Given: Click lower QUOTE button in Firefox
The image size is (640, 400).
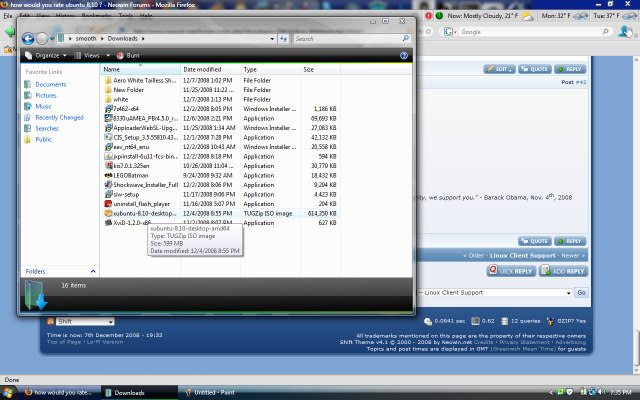Looking at the screenshot, I should pyautogui.click(x=535, y=241).
